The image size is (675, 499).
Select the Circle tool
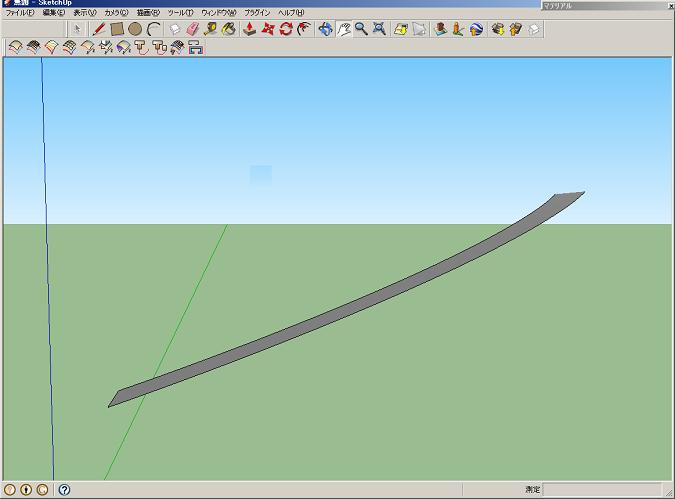coord(134,29)
